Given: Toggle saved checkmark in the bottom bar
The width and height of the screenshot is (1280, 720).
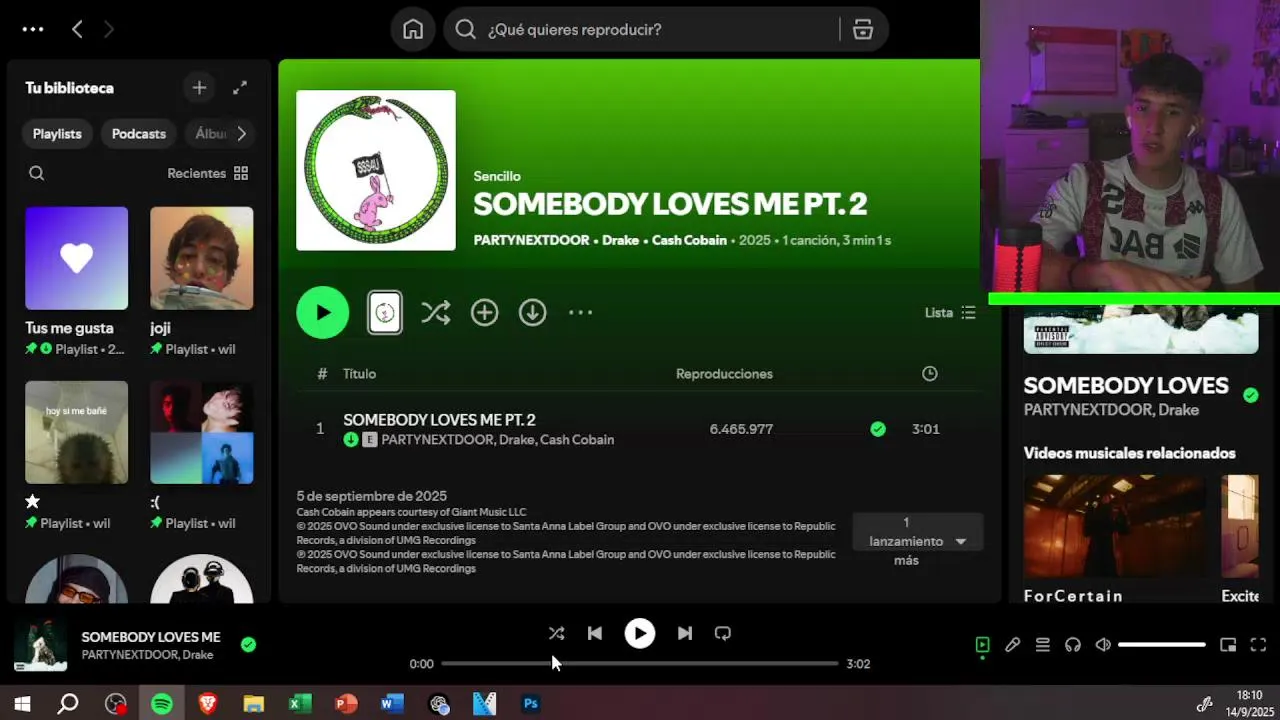Looking at the screenshot, I should [248, 645].
